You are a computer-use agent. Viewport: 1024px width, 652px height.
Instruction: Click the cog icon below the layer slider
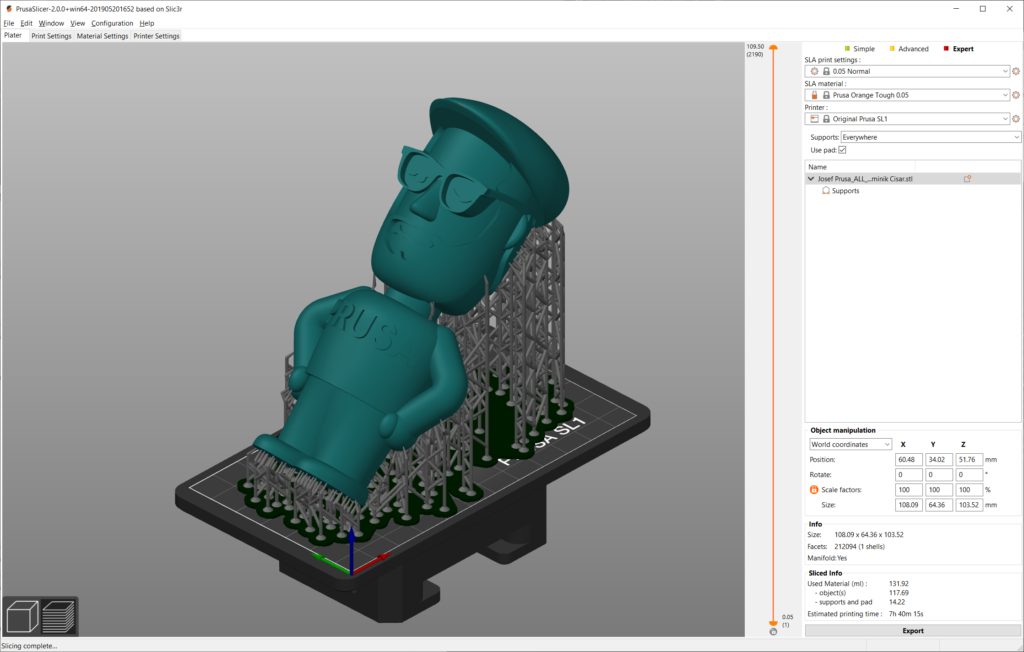pyautogui.click(x=773, y=632)
